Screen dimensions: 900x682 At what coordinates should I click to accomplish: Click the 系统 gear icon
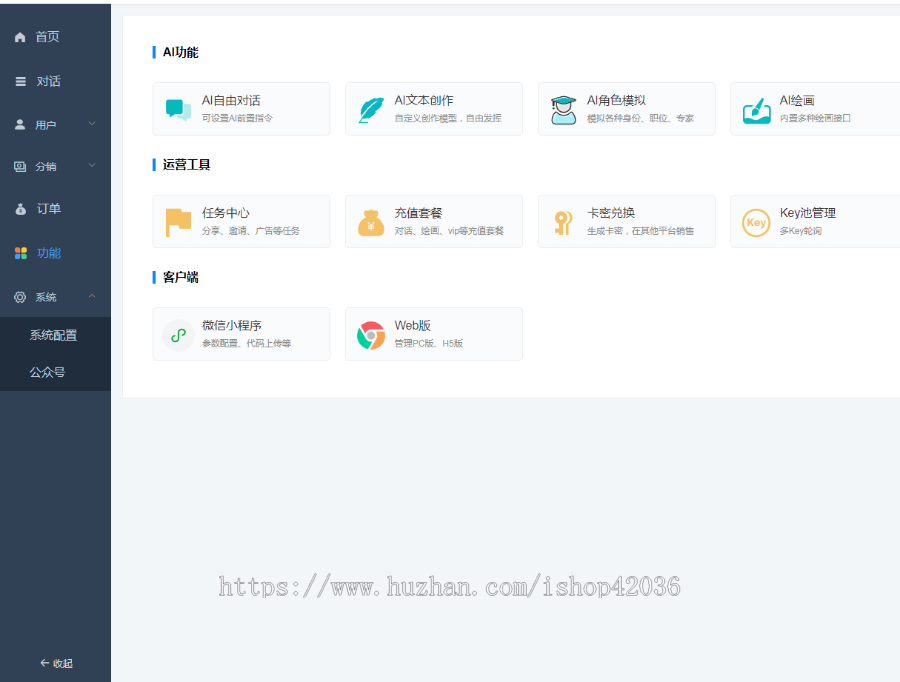[x=20, y=297]
